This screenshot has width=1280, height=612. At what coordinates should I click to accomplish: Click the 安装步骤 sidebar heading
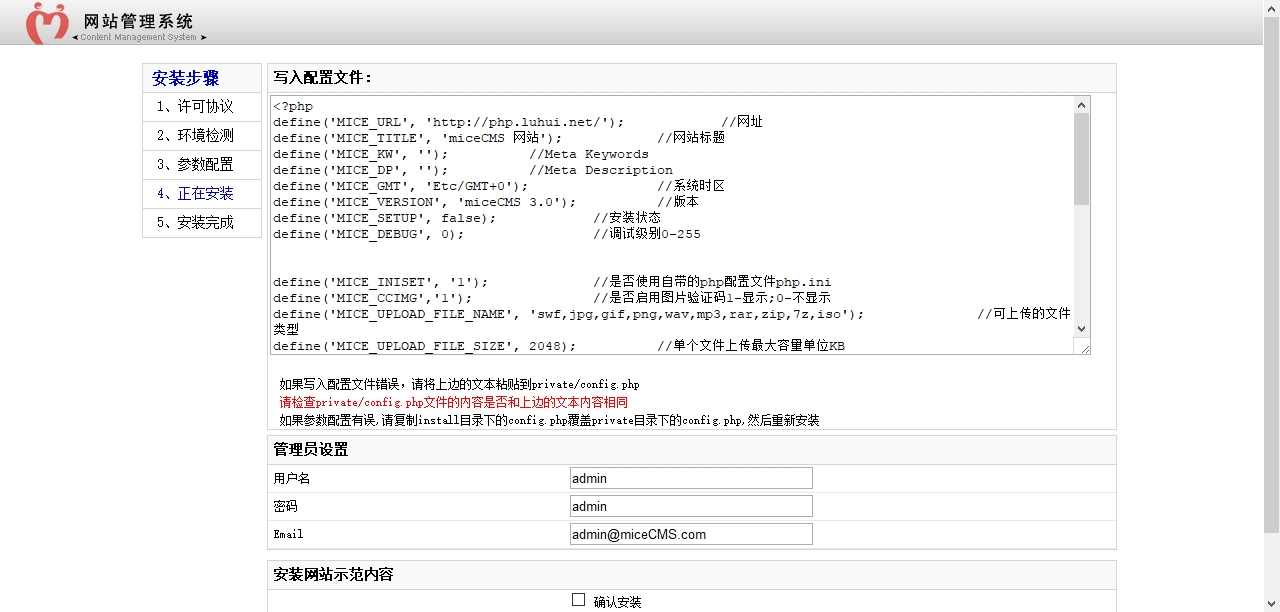185,78
